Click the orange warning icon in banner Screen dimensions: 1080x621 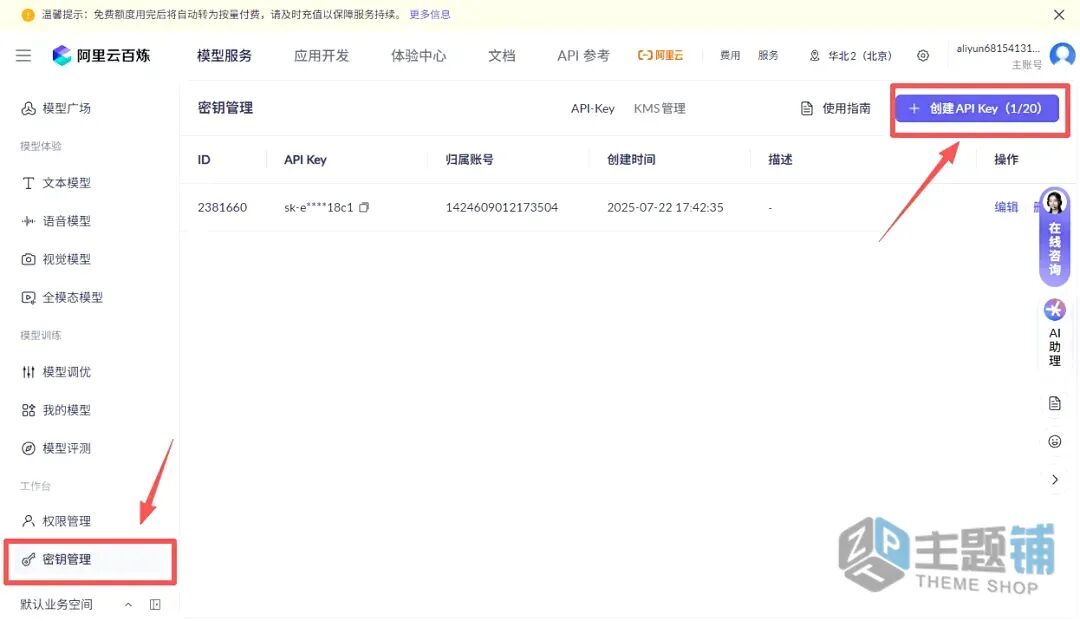[x=28, y=14]
